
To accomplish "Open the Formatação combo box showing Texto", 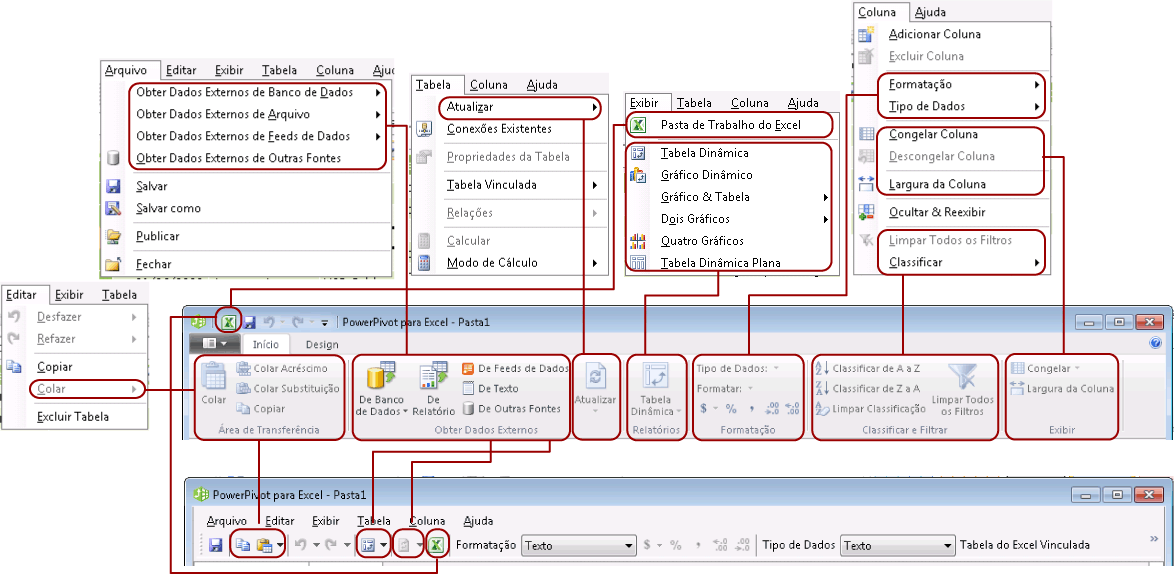I will [578, 546].
